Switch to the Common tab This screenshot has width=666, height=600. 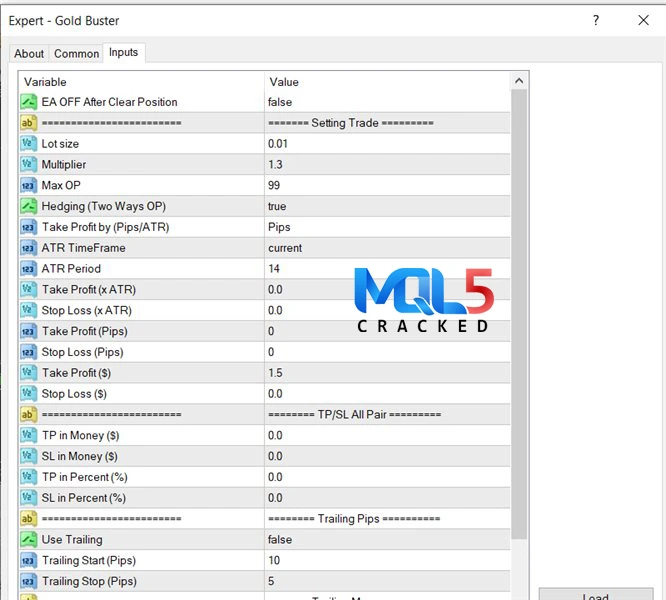point(76,54)
